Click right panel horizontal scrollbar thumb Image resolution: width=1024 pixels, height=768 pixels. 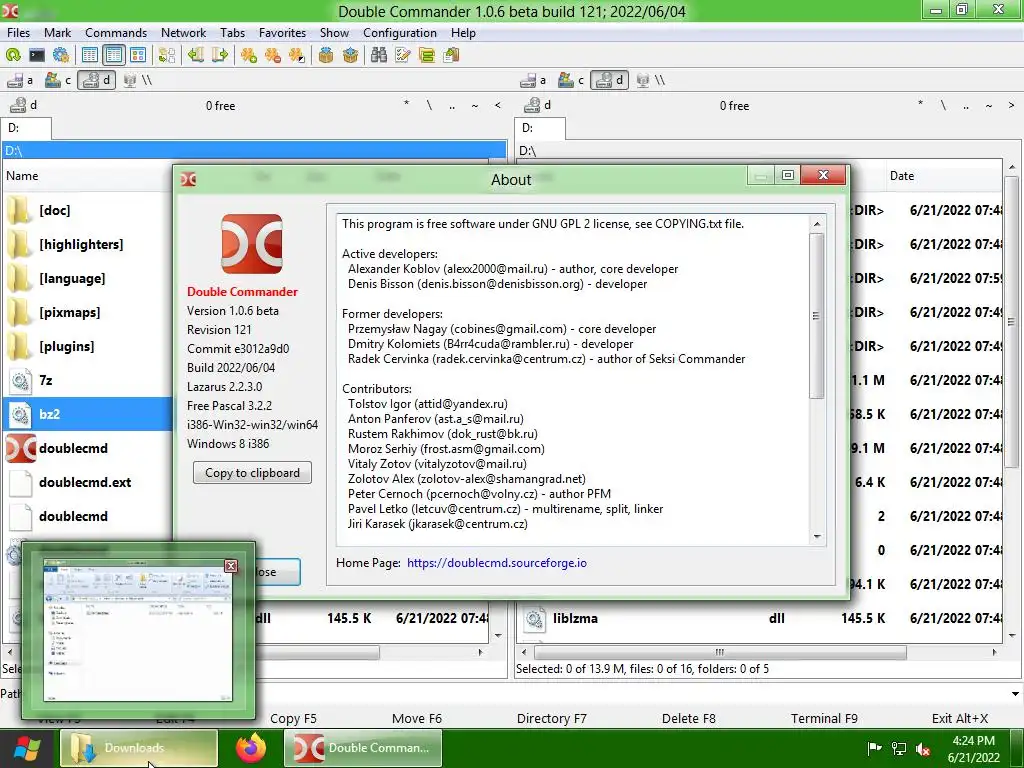point(720,652)
